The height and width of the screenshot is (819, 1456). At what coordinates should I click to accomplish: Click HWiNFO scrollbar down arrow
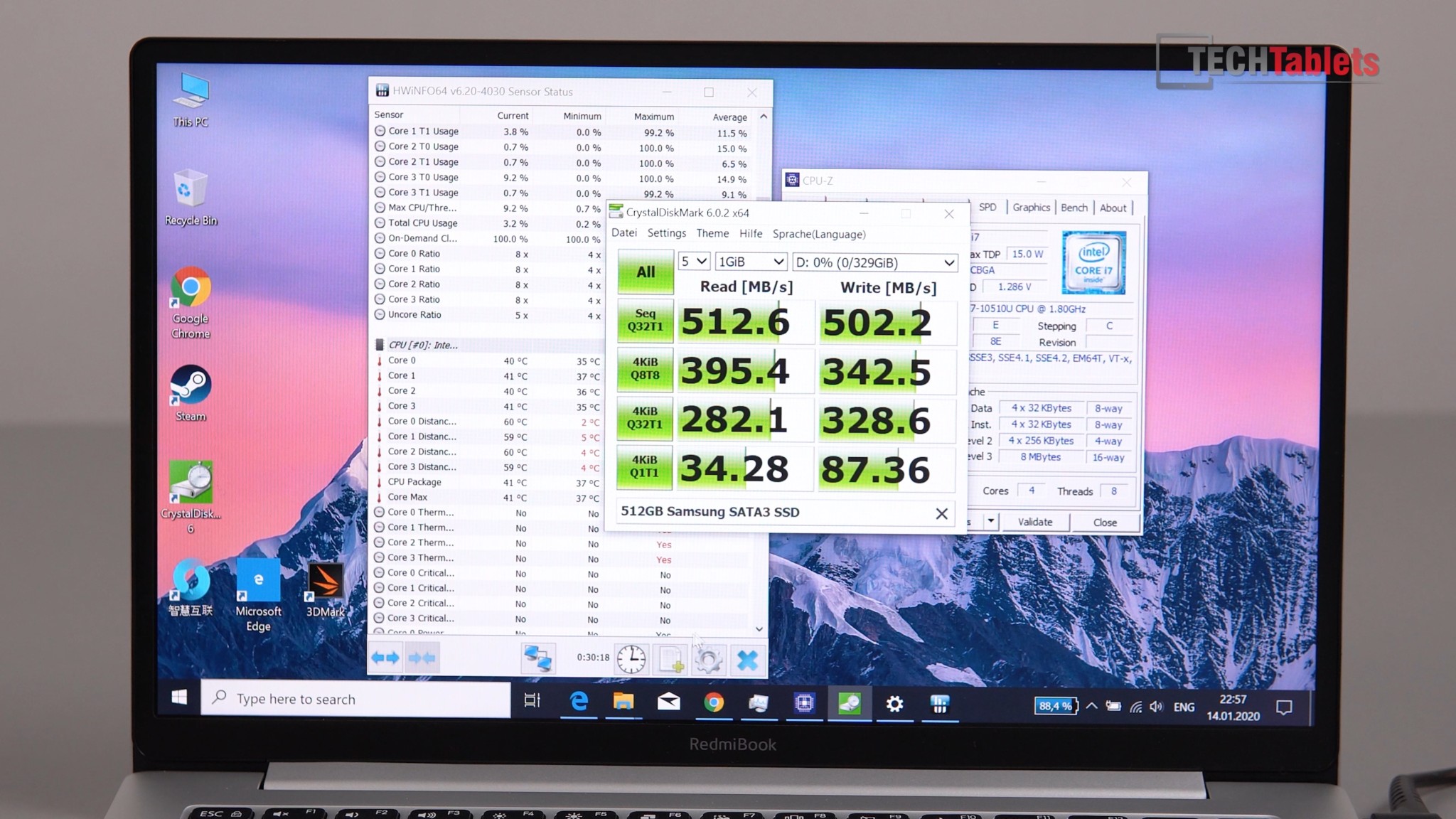pyautogui.click(x=759, y=629)
